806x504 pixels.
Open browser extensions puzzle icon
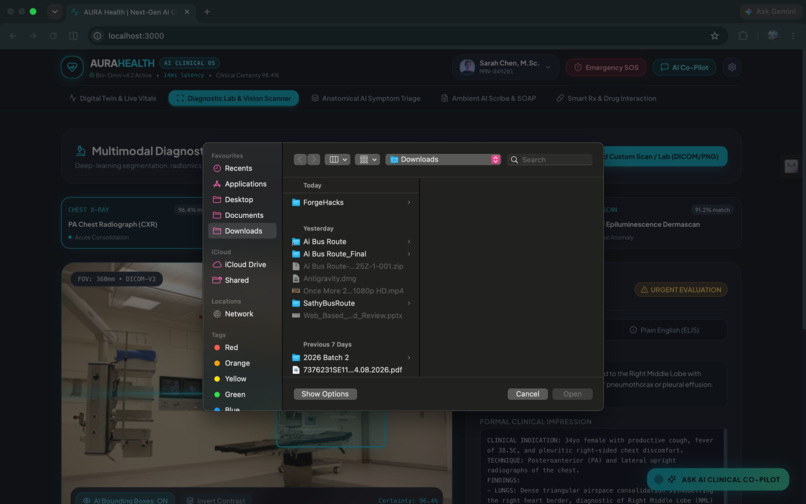(x=743, y=35)
